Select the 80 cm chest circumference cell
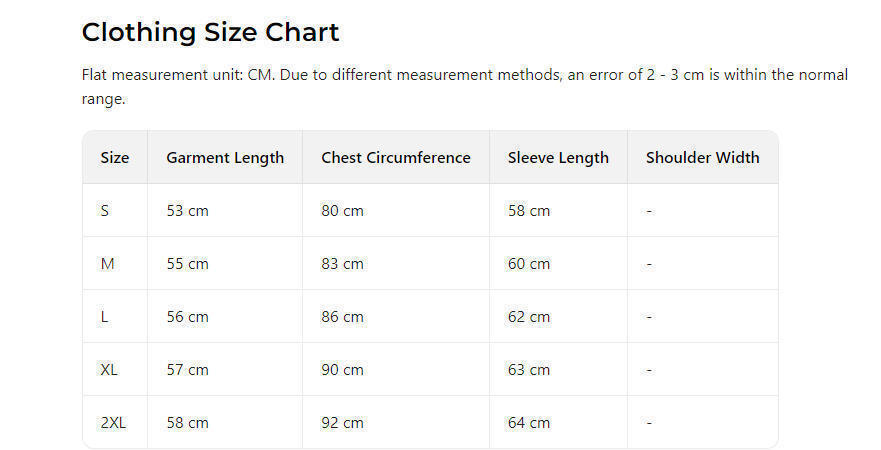881x450 pixels. coord(342,211)
